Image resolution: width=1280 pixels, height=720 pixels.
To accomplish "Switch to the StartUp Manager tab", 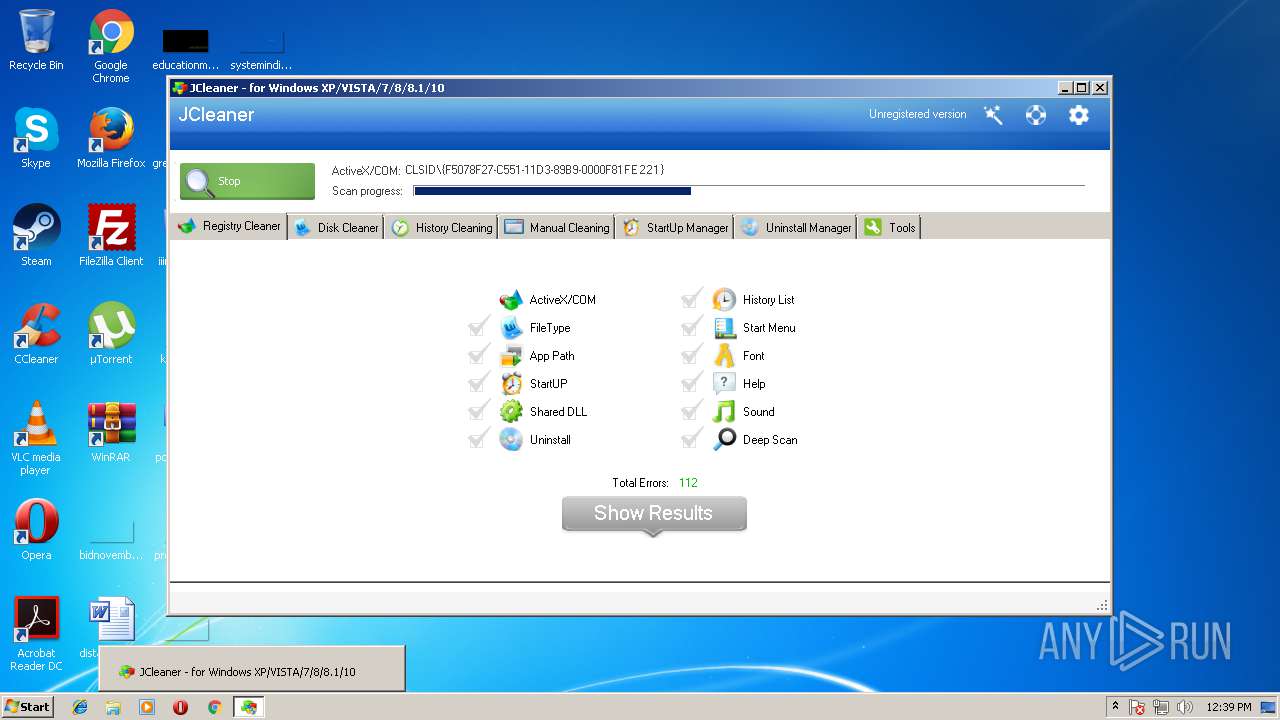I will [x=675, y=228].
